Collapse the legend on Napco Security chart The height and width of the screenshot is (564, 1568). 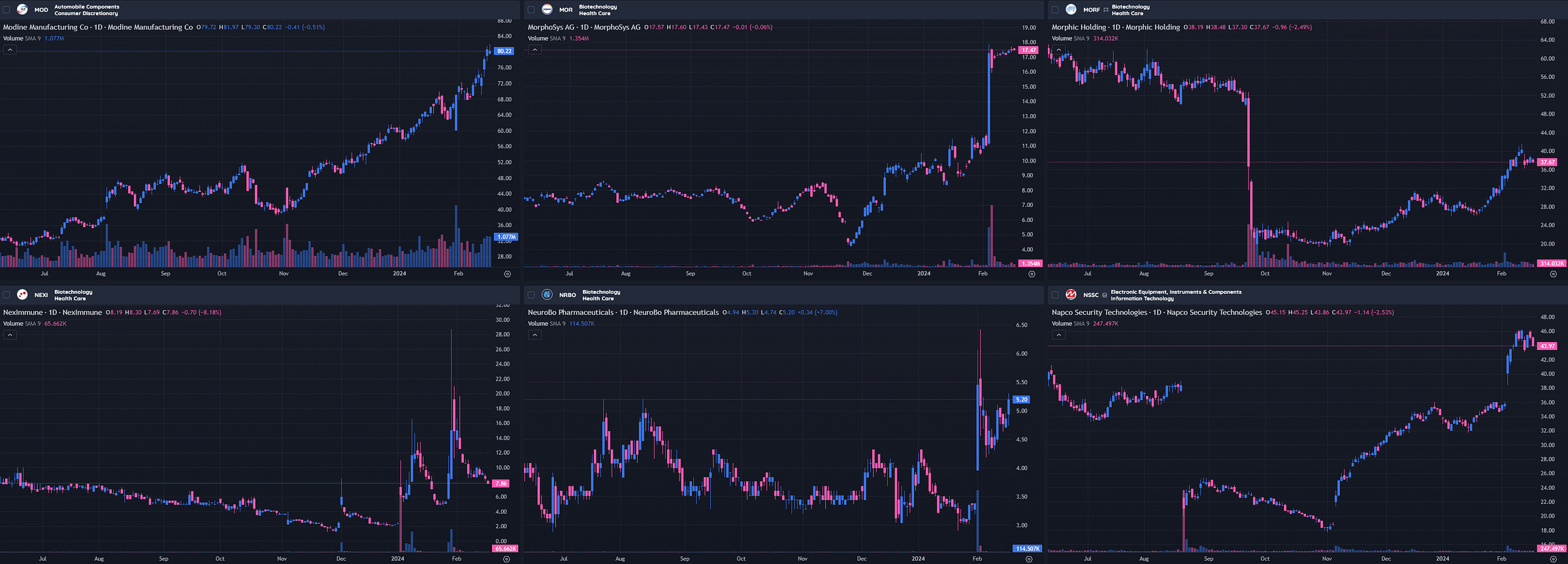[1058, 335]
